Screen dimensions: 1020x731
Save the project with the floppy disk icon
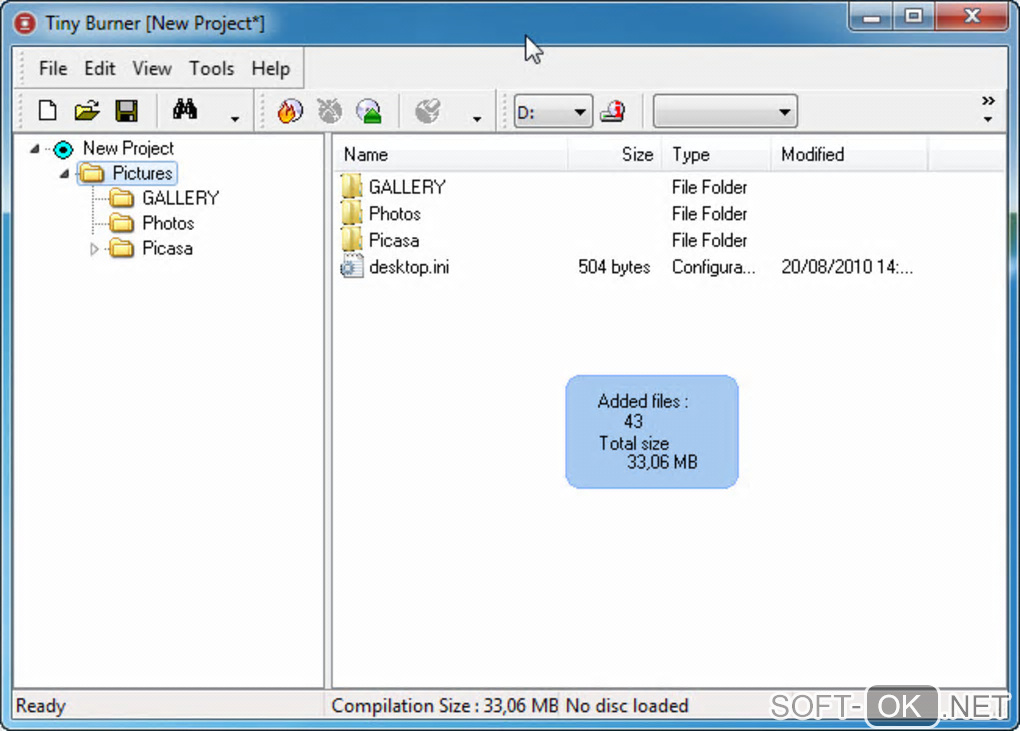pyautogui.click(x=127, y=111)
